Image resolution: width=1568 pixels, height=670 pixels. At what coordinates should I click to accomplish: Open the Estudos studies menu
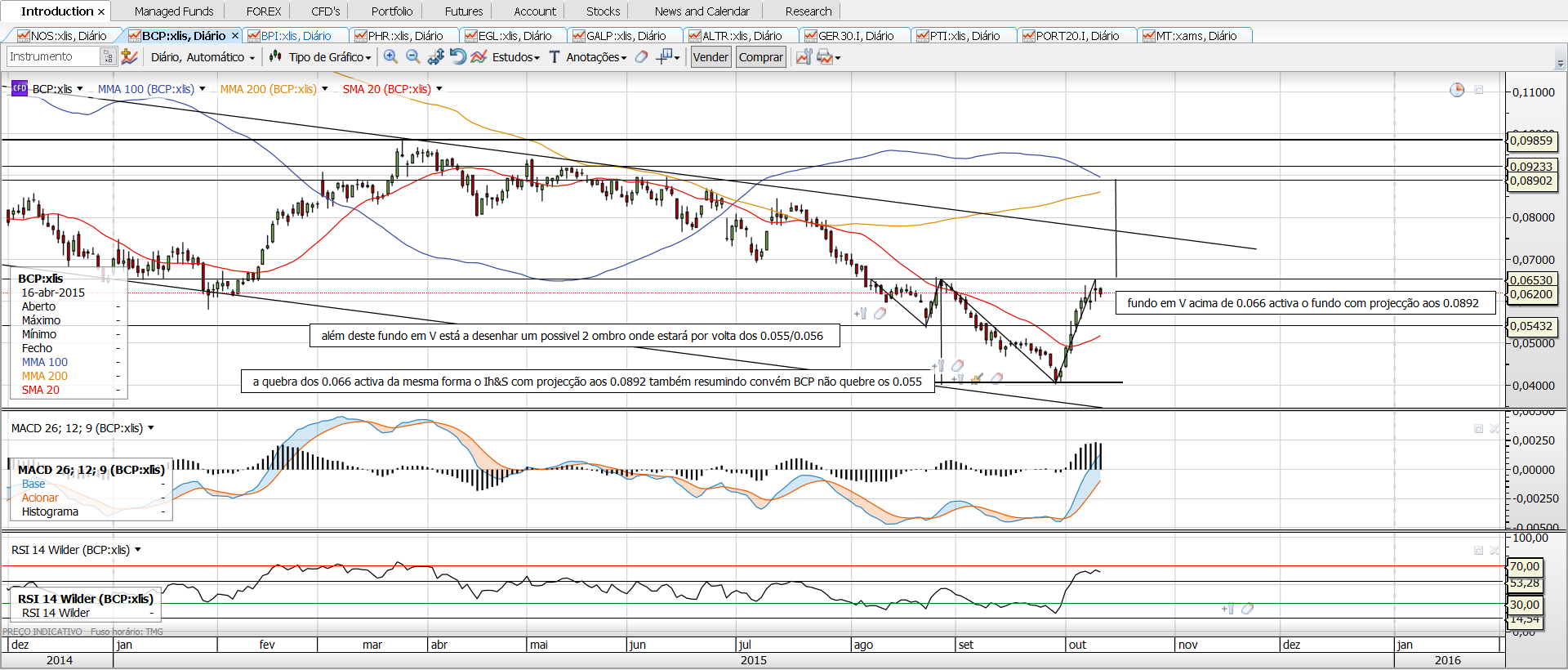pos(515,57)
